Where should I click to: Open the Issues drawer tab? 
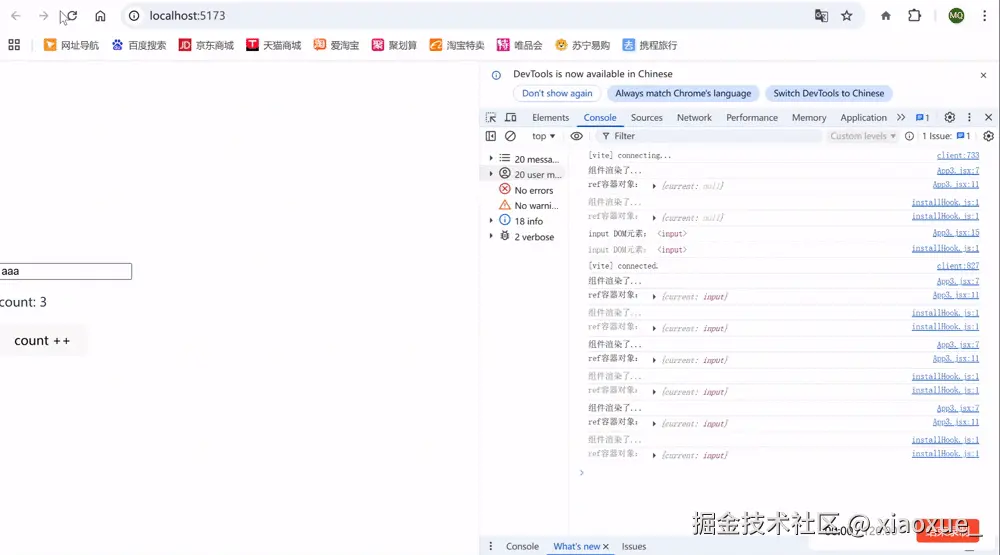point(634,547)
